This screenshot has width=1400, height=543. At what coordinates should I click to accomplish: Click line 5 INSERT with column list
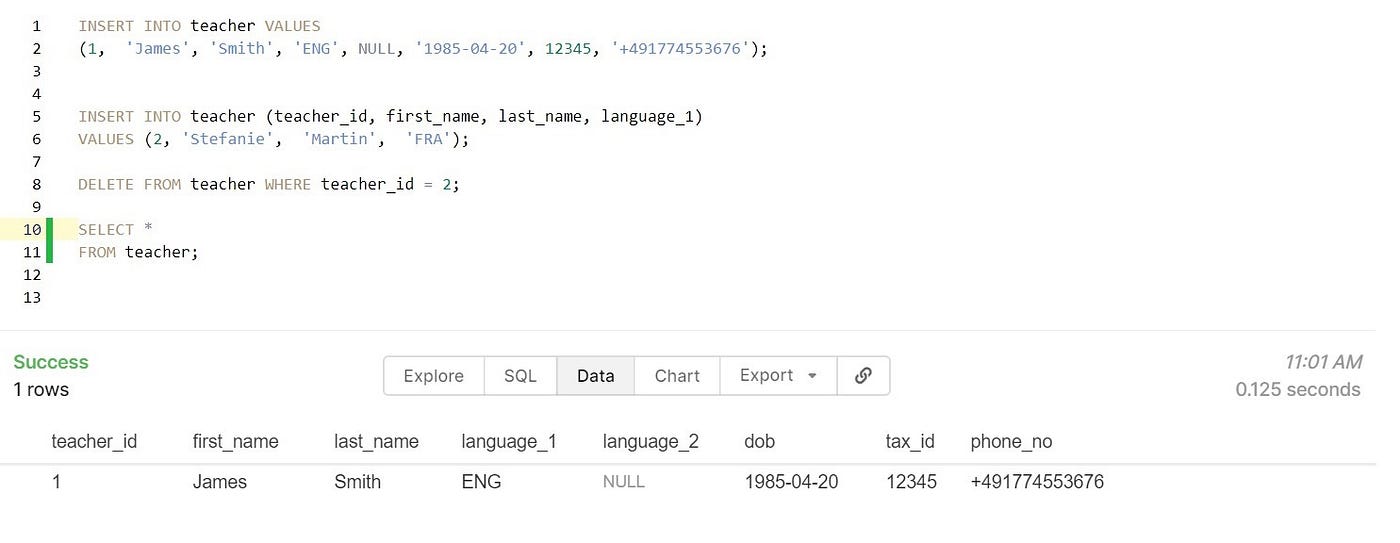tap(391, 116)
